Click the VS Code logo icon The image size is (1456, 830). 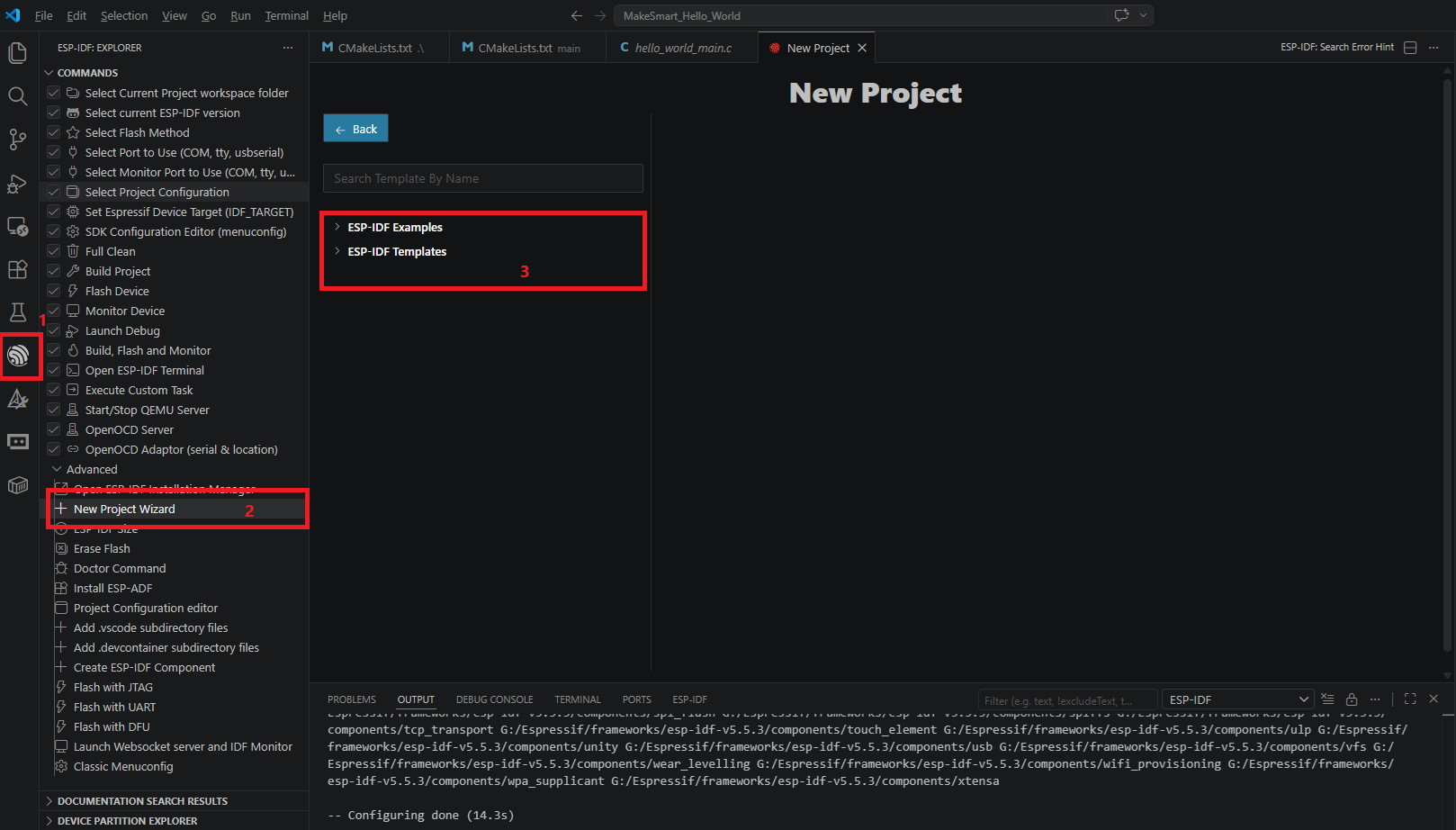13,15
